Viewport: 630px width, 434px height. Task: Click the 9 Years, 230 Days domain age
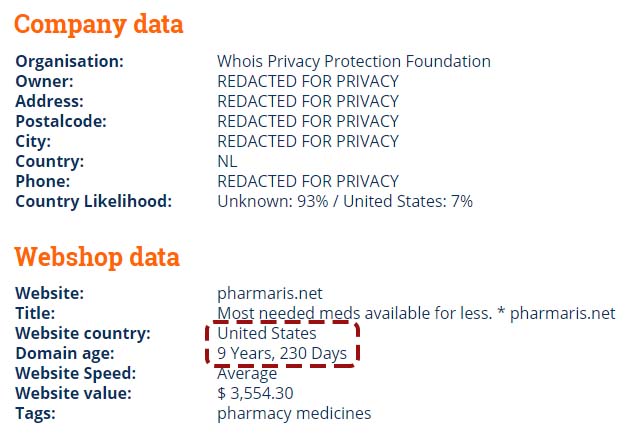click(x=282, y=354)
